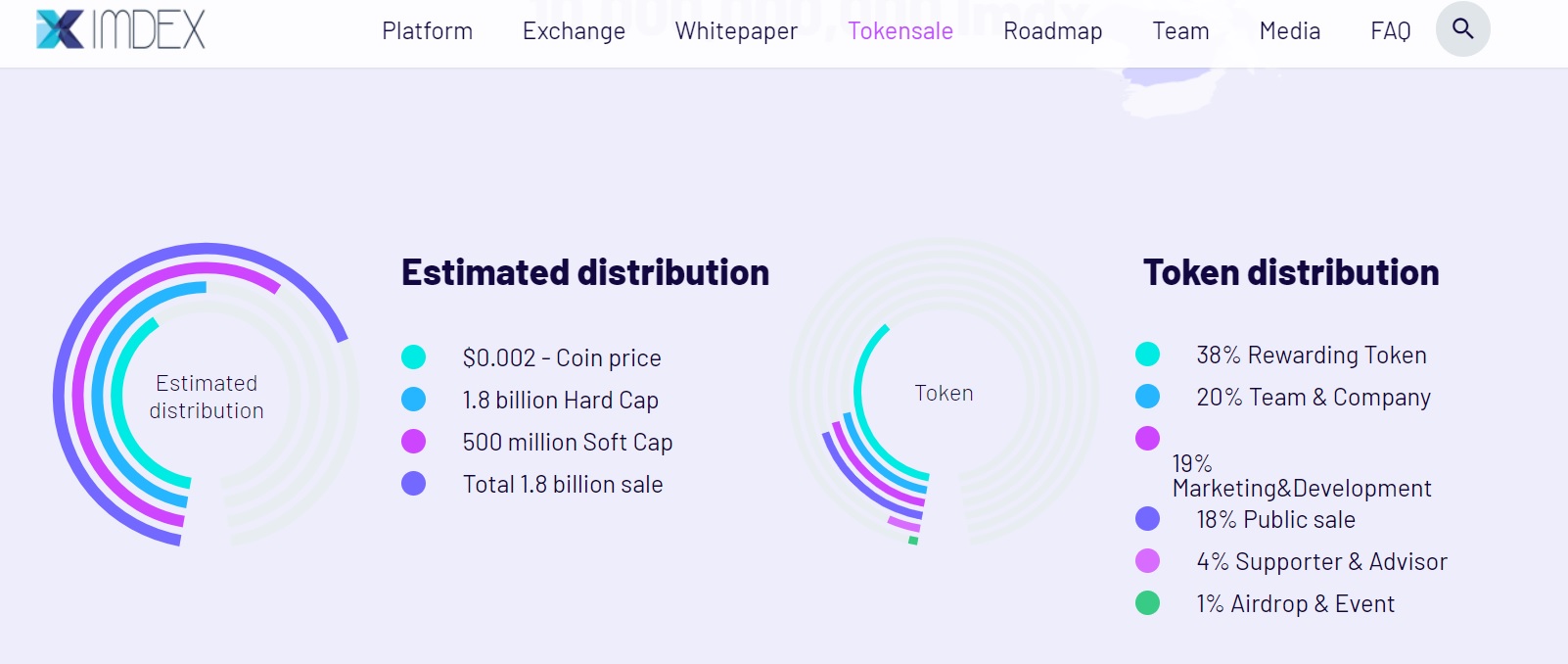The width and height of the screenshot is (1568, 664).
Task: Click the purple dot beside Total sale
Action: coord(414,484)
